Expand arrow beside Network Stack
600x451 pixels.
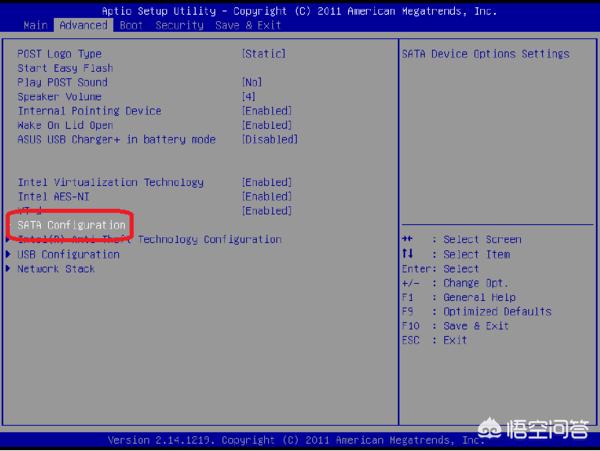[8, 269]
